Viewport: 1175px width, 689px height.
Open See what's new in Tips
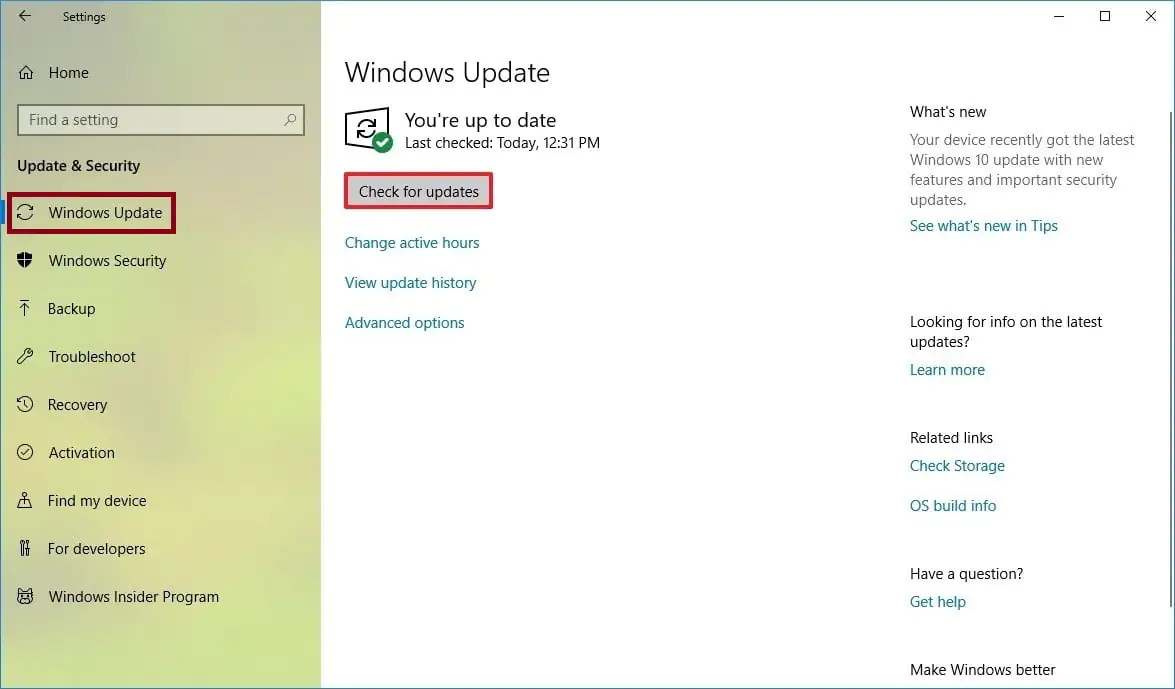983,225
